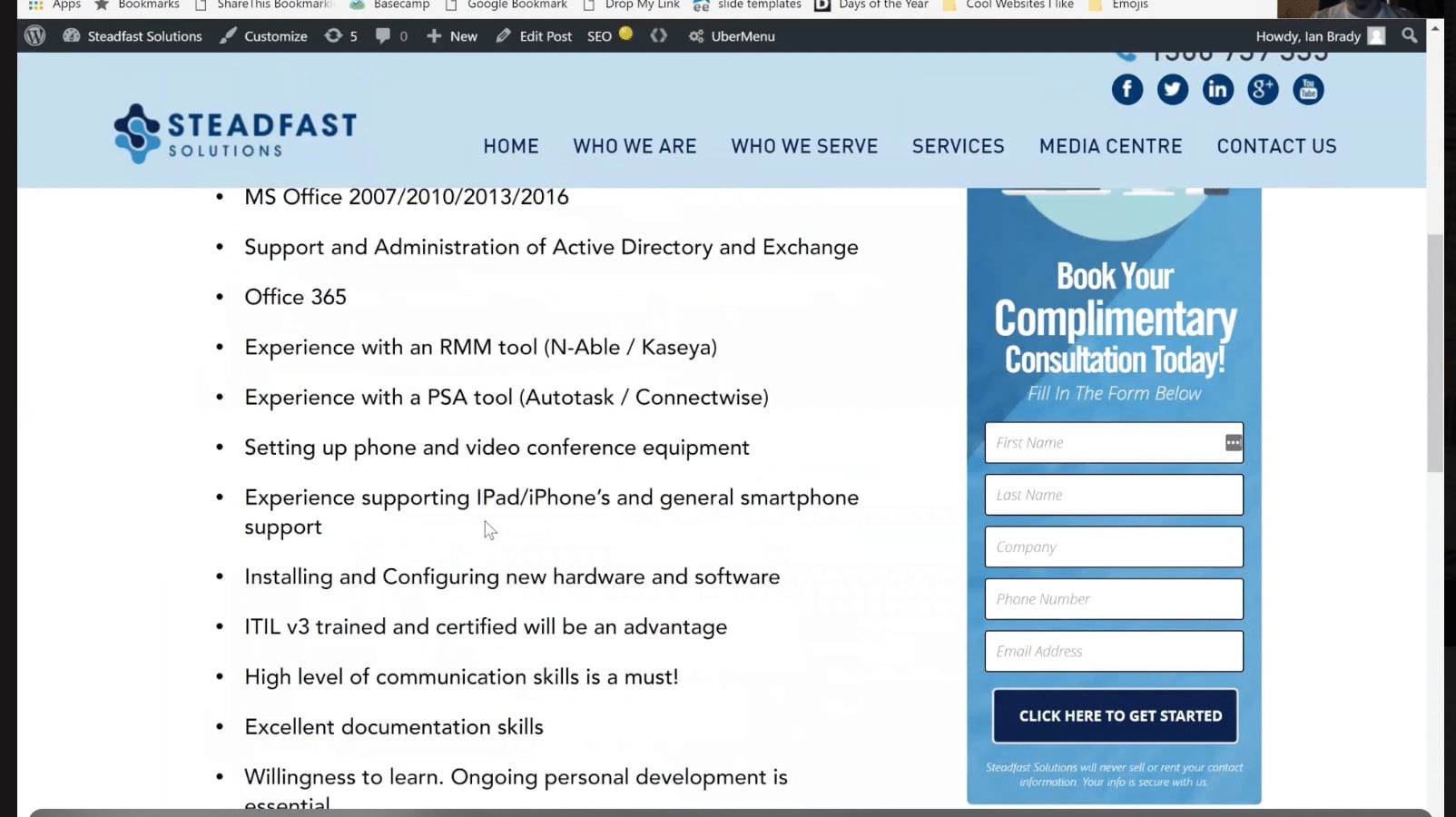1456x817 pixels.
Task: Select Edit Post in admin bar
Action: (534, 36)
